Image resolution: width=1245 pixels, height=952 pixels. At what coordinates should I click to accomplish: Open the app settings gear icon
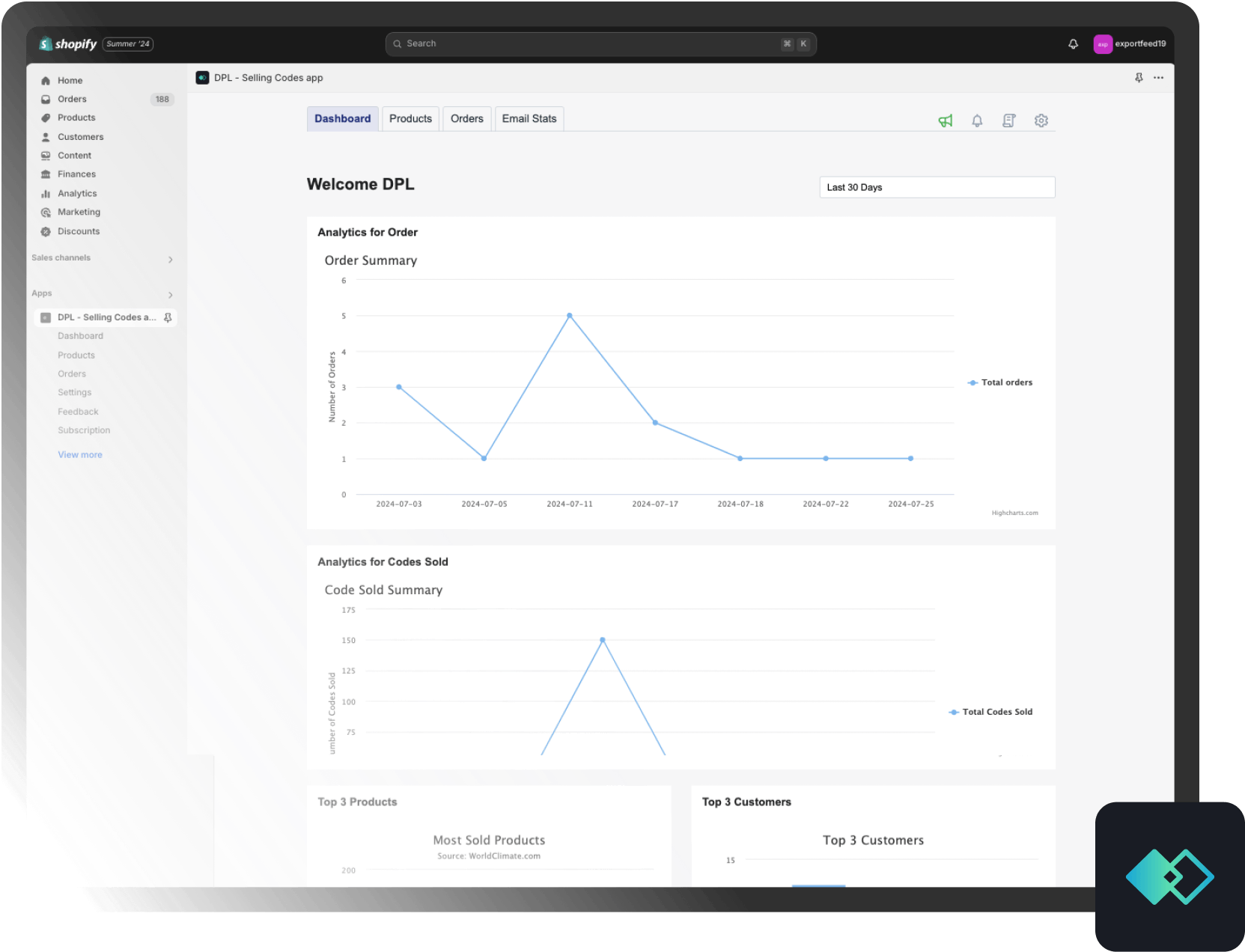click(1041, 120)
